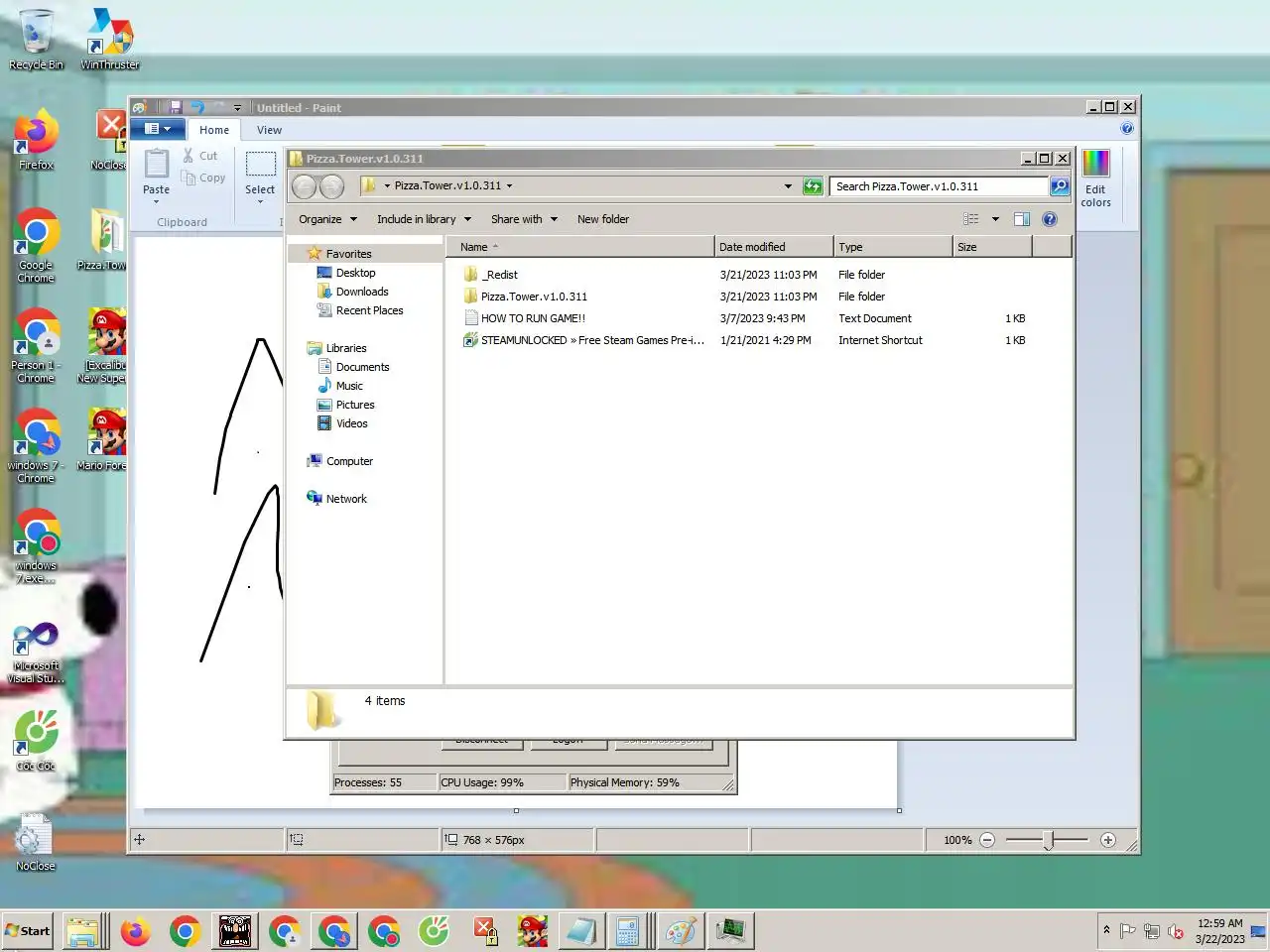1270x952 pixels.
Task: Switch to Paint via taskbar palette icon
Action: click(681, 931)
